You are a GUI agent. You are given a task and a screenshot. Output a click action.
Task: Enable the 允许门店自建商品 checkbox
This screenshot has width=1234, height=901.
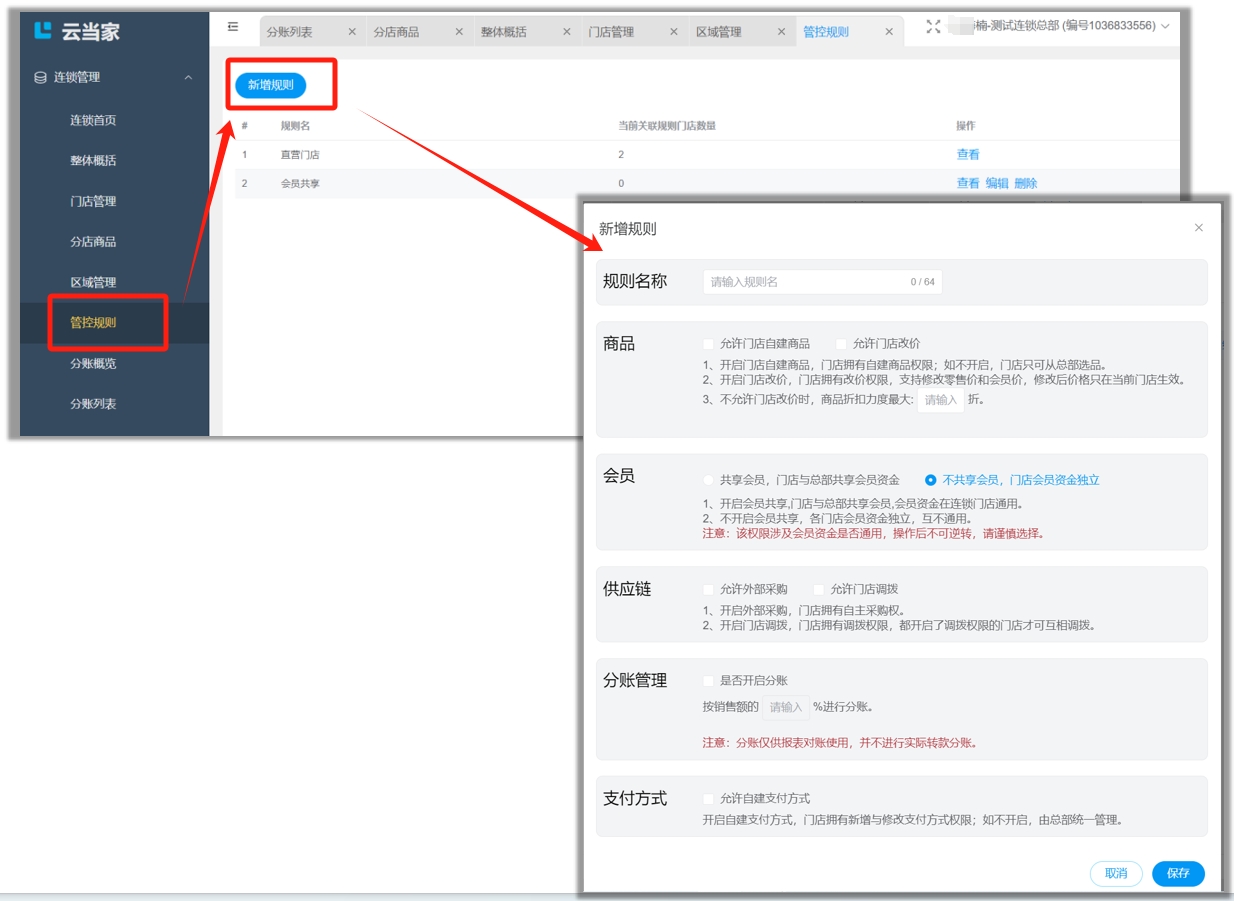(709, 344)
